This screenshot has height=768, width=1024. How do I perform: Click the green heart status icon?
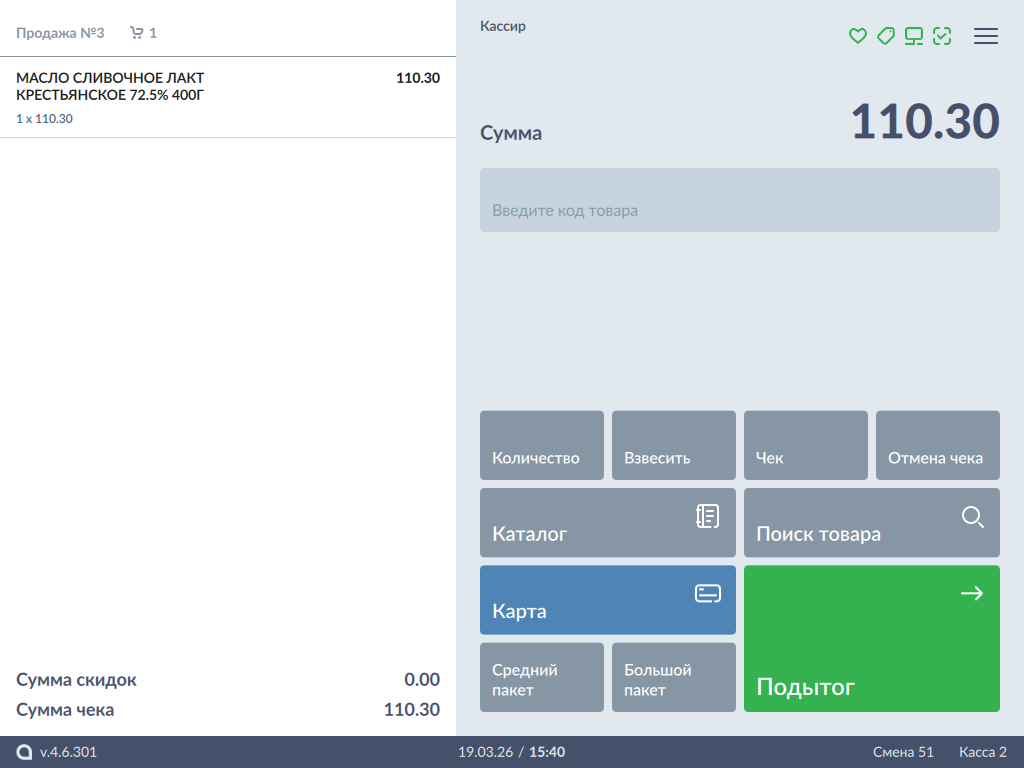tap(857, 36)
